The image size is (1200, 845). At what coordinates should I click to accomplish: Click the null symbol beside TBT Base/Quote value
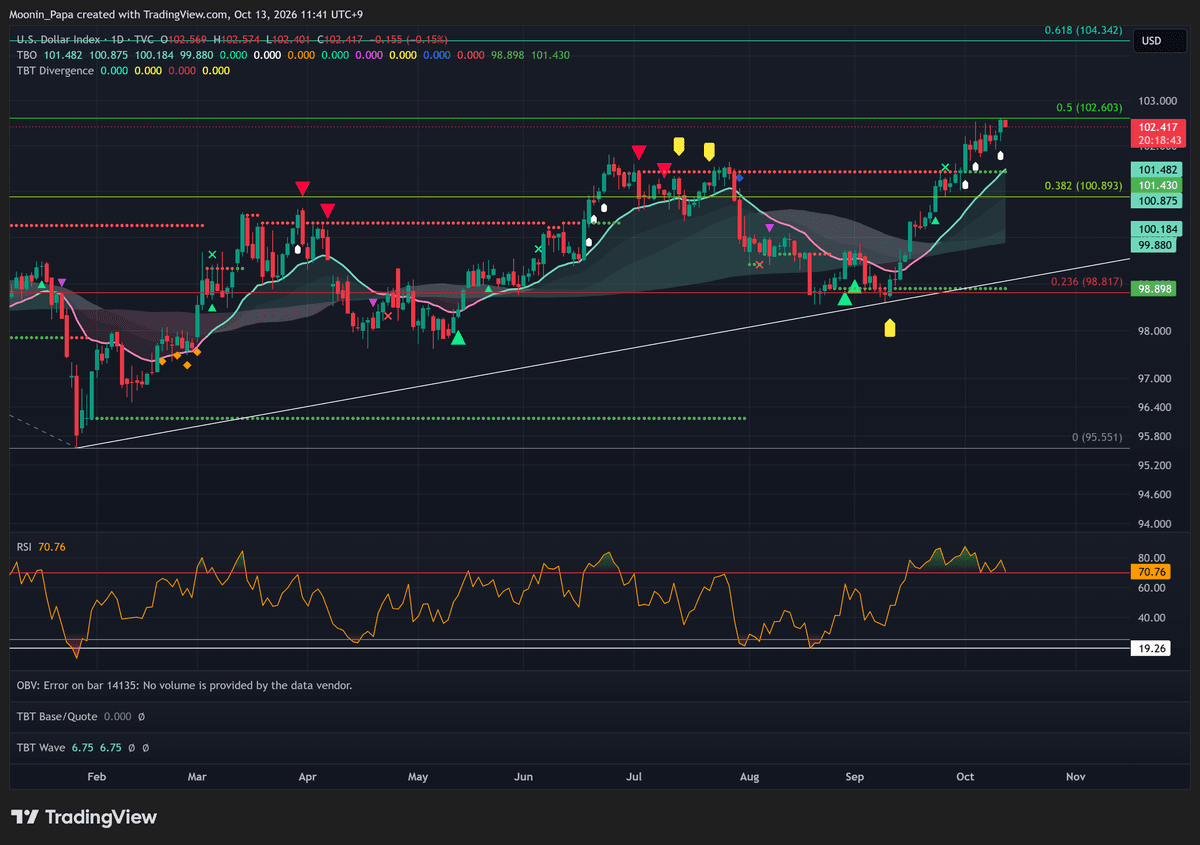pos(141,717)
